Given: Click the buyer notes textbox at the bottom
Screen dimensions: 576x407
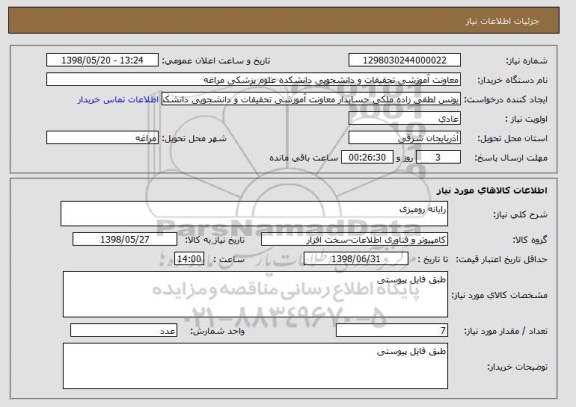Looking at the screenshot, I should [x=255, y=366].
